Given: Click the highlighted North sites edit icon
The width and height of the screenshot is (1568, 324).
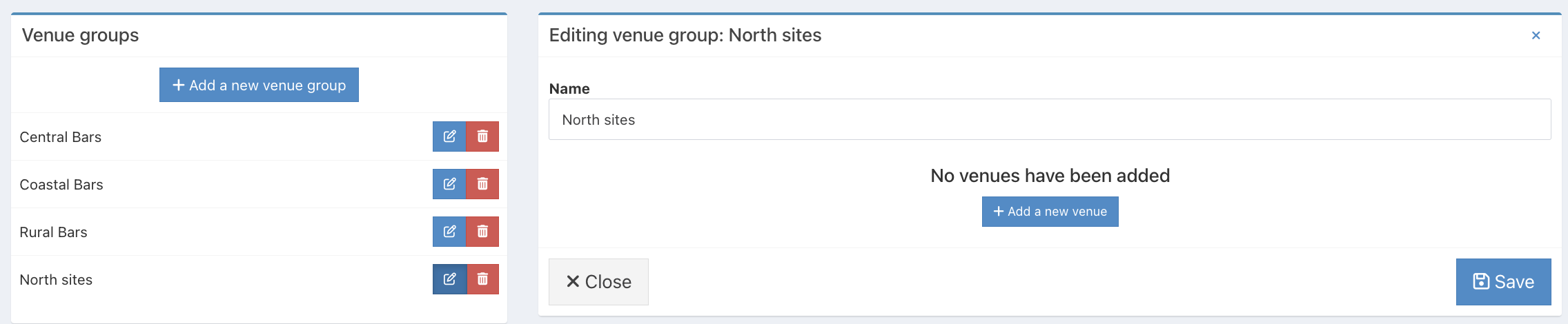Looking at the screenshot, I should click(x=450, y=279).
